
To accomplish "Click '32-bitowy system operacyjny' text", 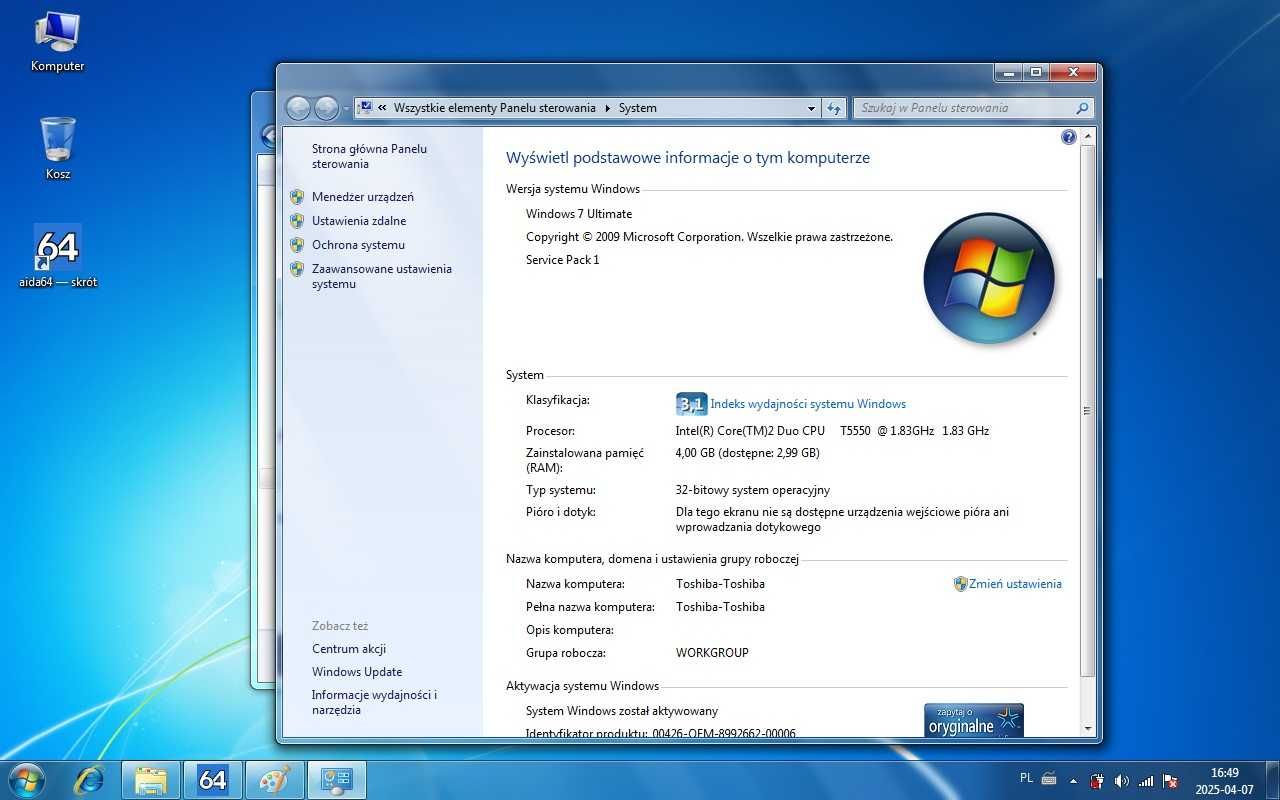I will [x=753, y=490].
